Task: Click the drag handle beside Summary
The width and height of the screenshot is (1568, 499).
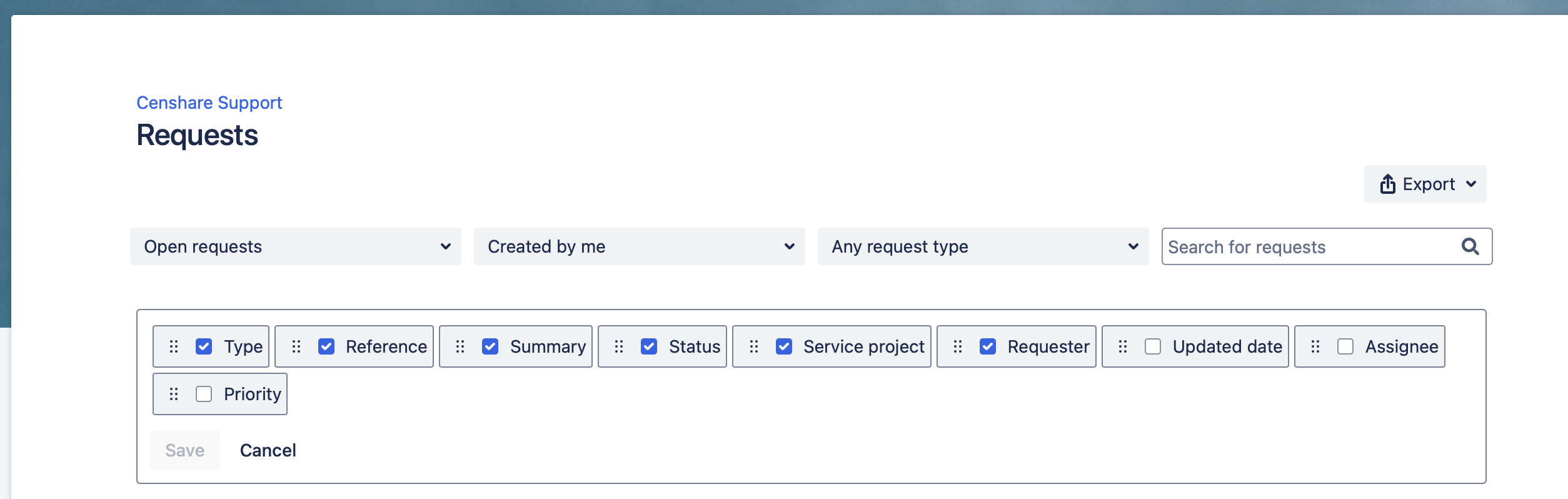Action: click(x=460, y=346)
